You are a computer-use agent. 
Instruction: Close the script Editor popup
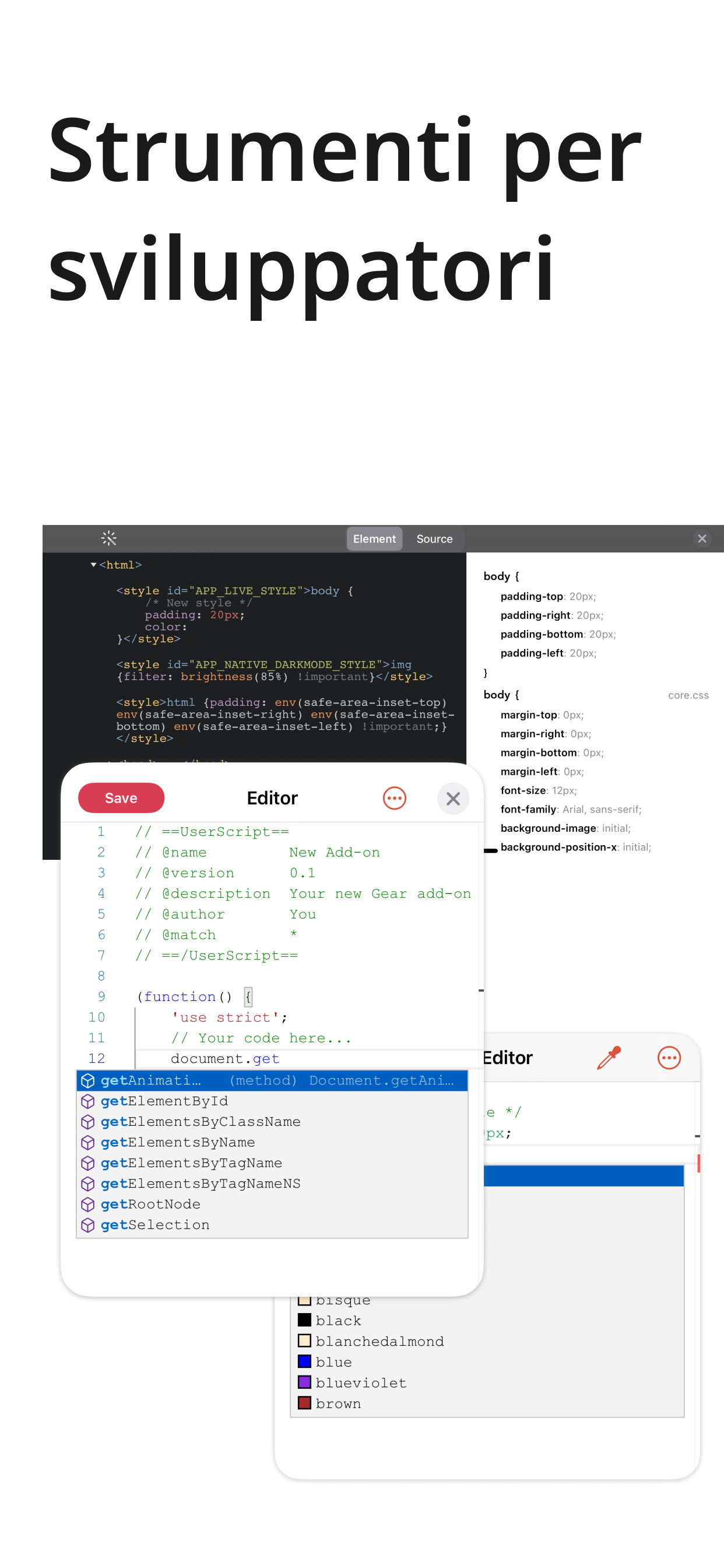(x=453, y=798)
